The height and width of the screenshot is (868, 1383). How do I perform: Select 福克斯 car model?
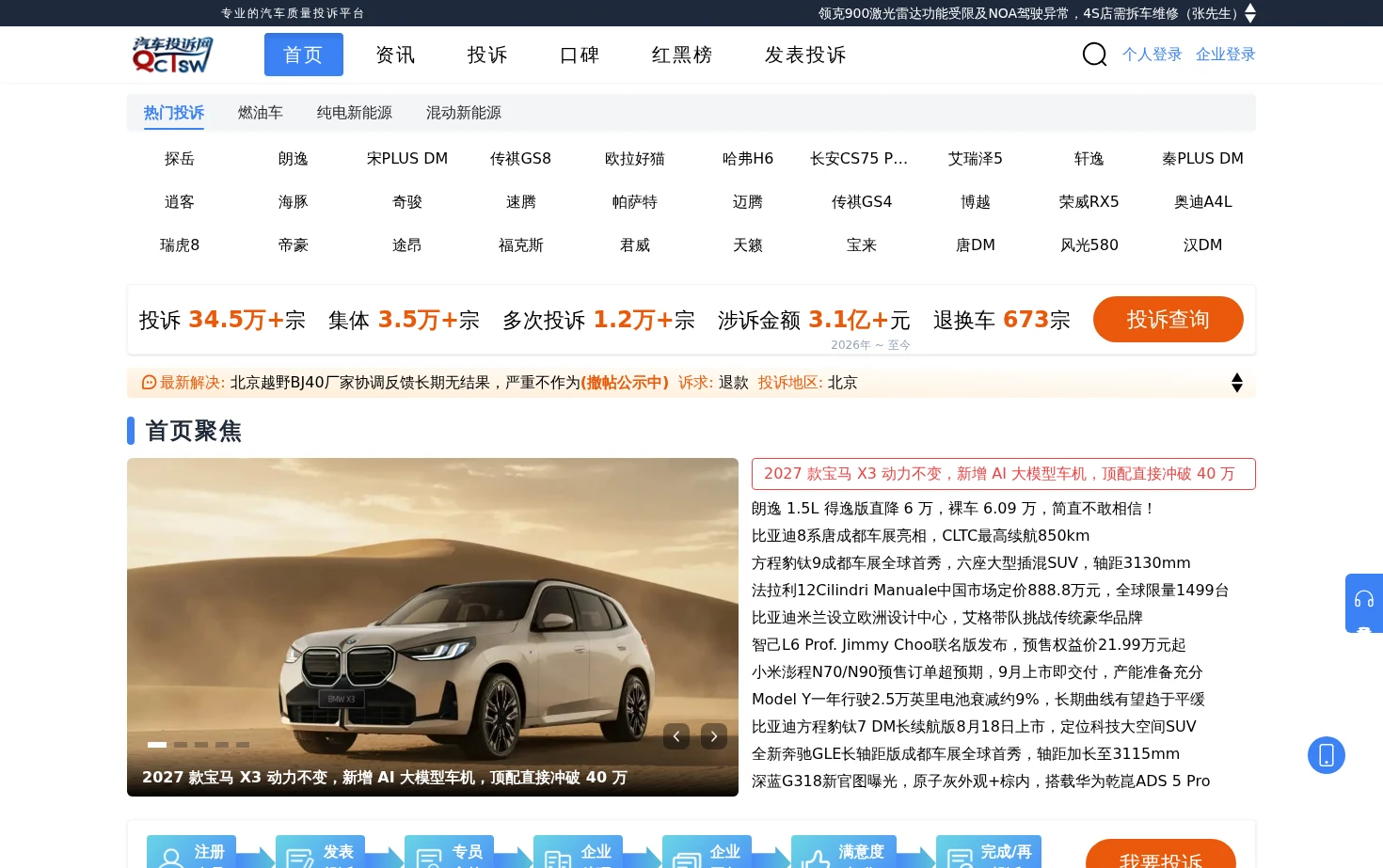click(521, 245)
